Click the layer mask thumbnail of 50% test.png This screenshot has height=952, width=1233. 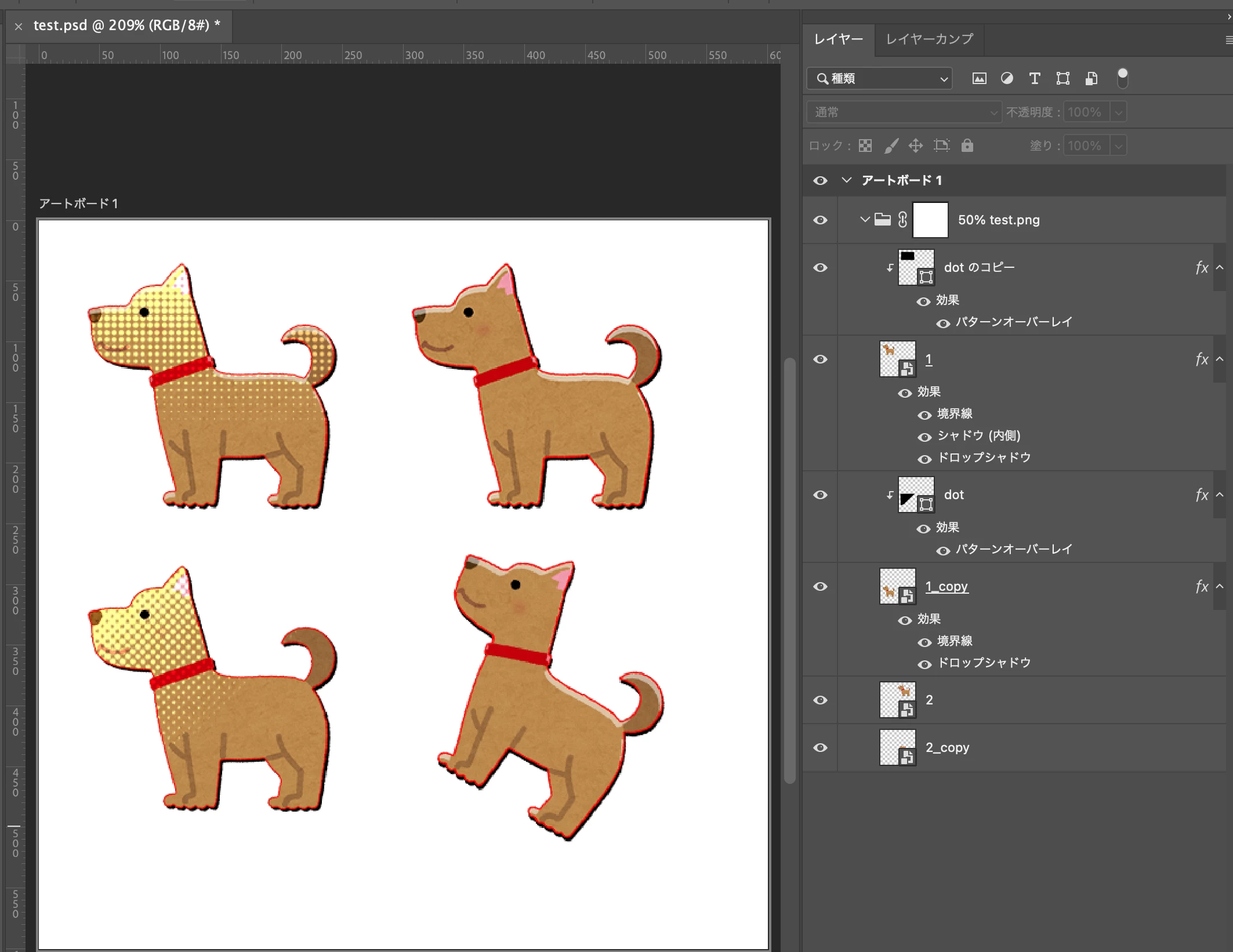click(930, 220)
